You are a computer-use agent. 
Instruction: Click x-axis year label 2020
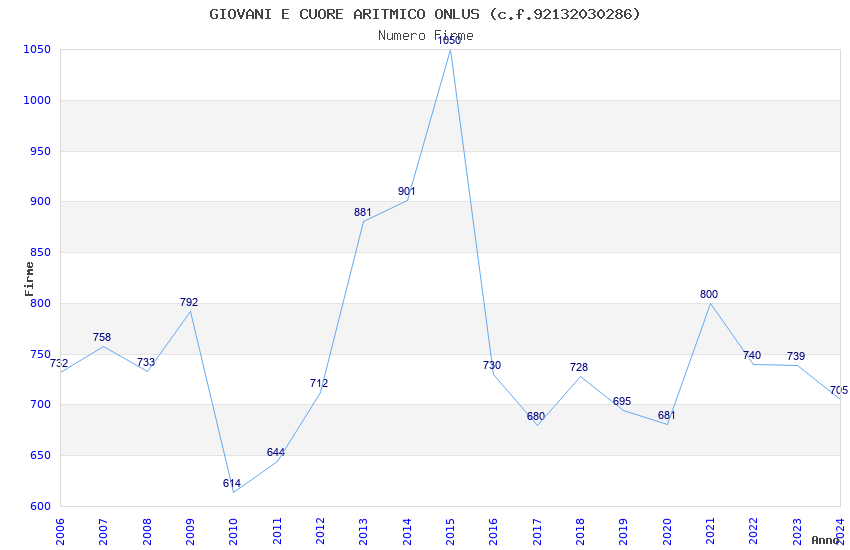coord(667,531)
